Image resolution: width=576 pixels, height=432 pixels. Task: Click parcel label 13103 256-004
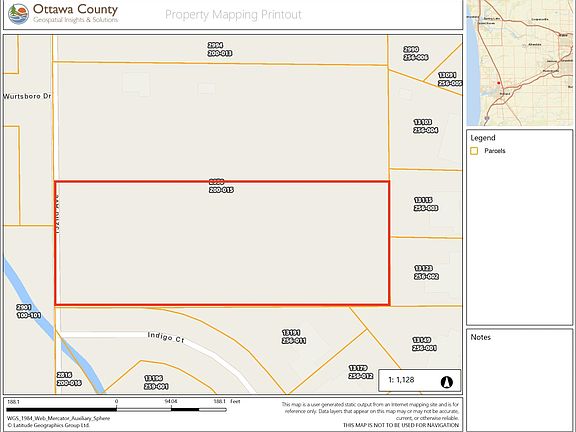click(425, 126)
